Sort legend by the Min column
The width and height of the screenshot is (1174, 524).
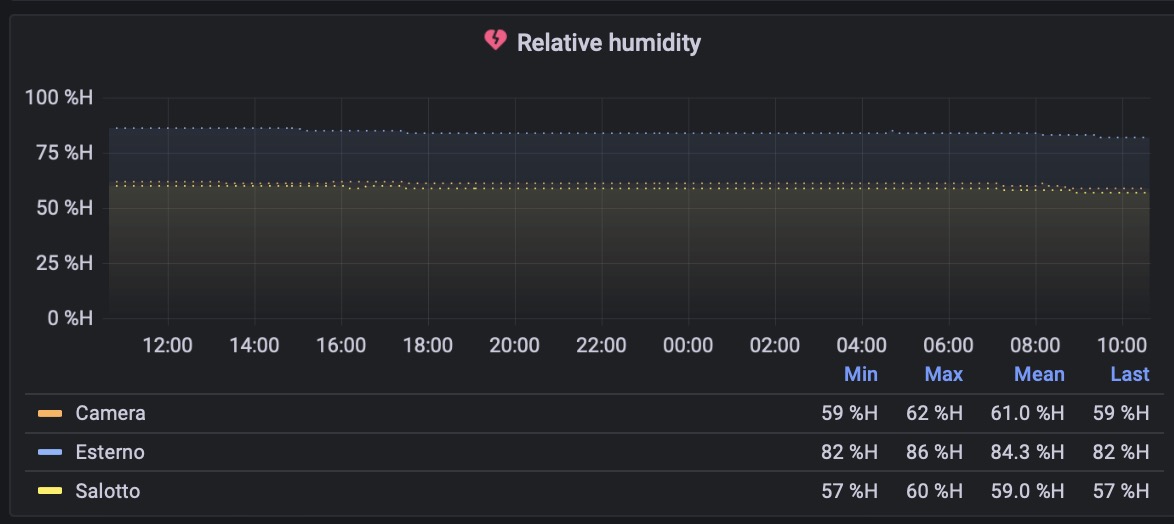click(x=860, y=374)
